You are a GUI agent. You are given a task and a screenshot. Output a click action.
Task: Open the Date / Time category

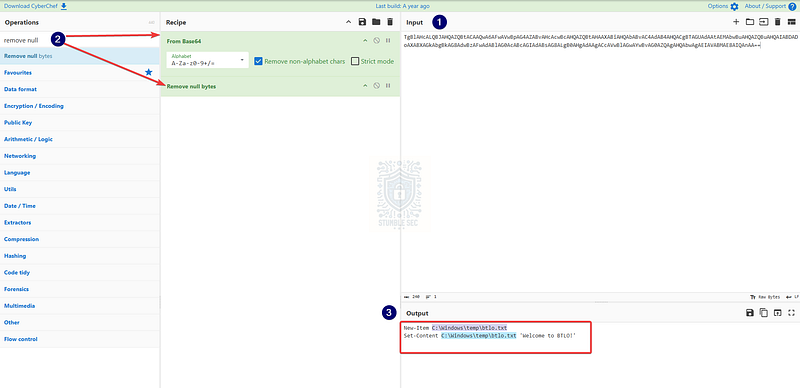coord(80,206)
